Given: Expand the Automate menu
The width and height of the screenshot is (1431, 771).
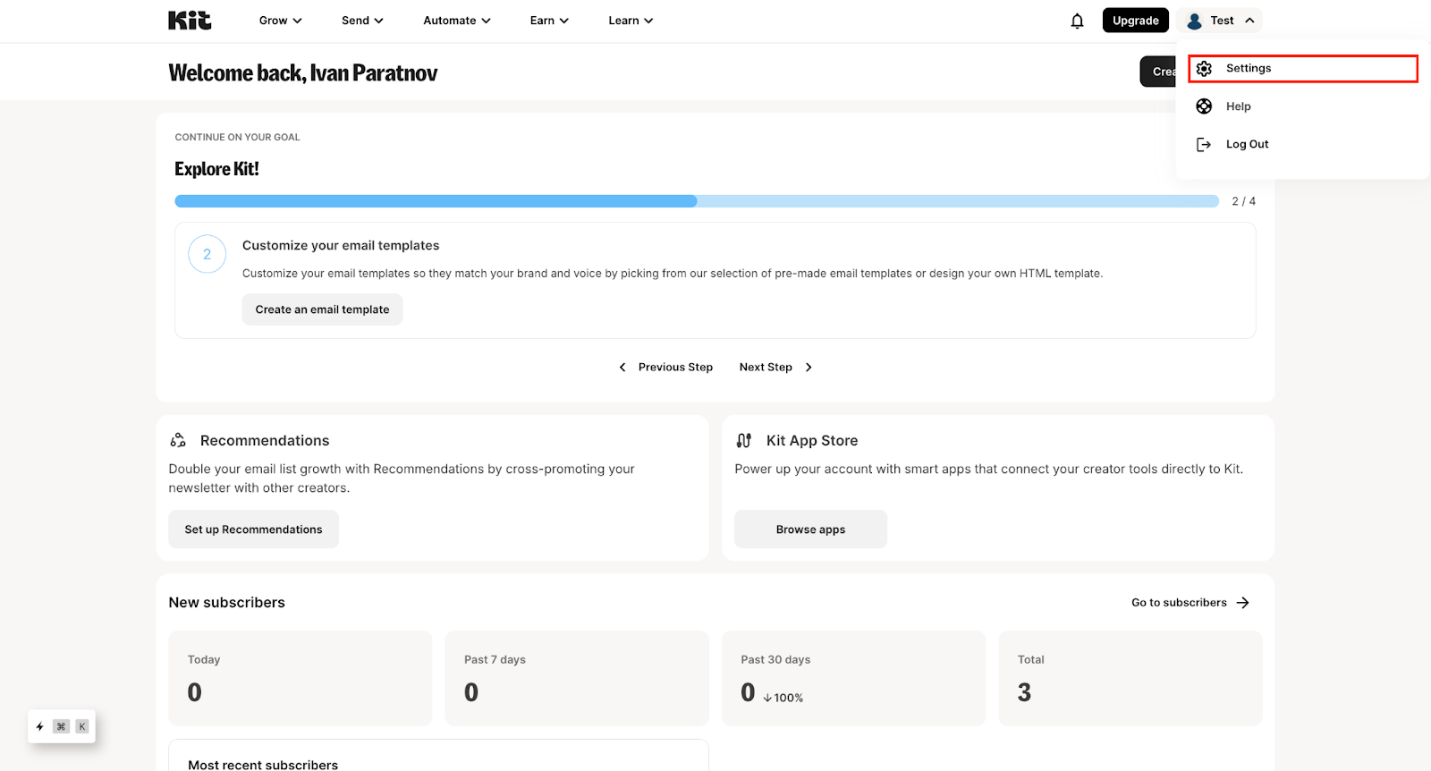Looking at the screenshot, I should [x=456, y=20].
